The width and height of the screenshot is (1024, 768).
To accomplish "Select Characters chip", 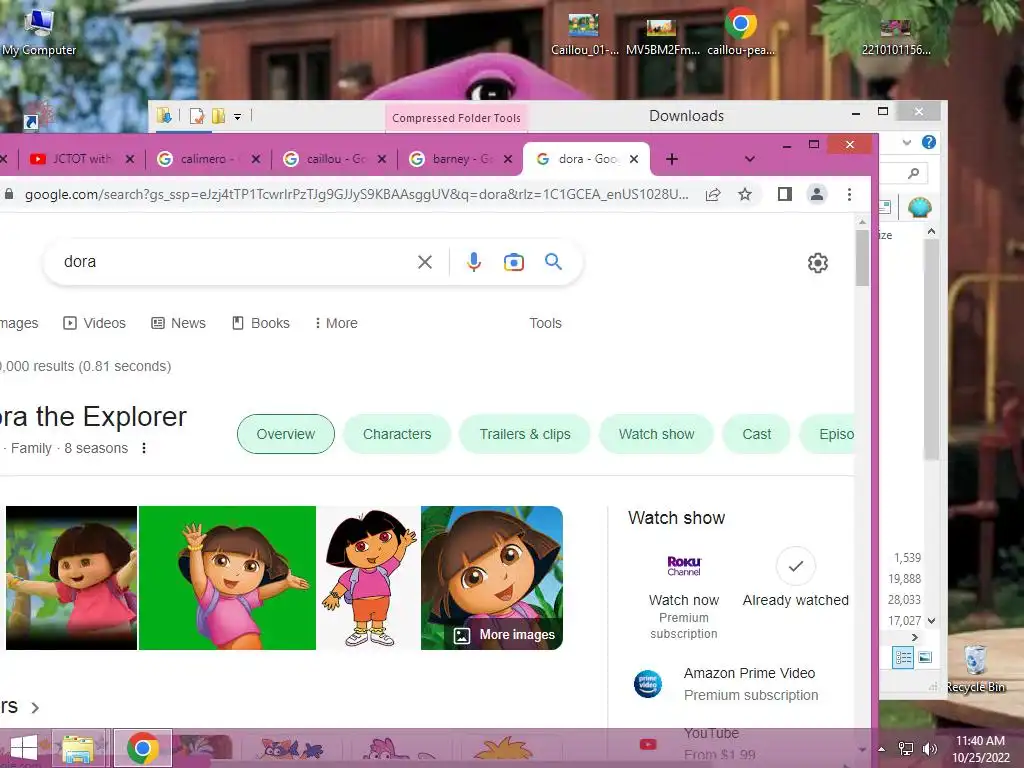I will click(397, 434).
